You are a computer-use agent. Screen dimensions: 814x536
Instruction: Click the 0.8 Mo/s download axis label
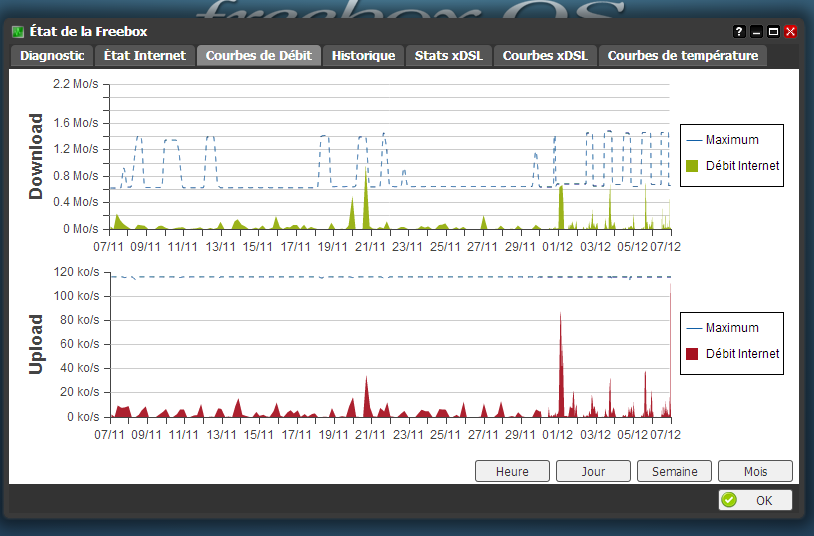(x=75, y=176)
